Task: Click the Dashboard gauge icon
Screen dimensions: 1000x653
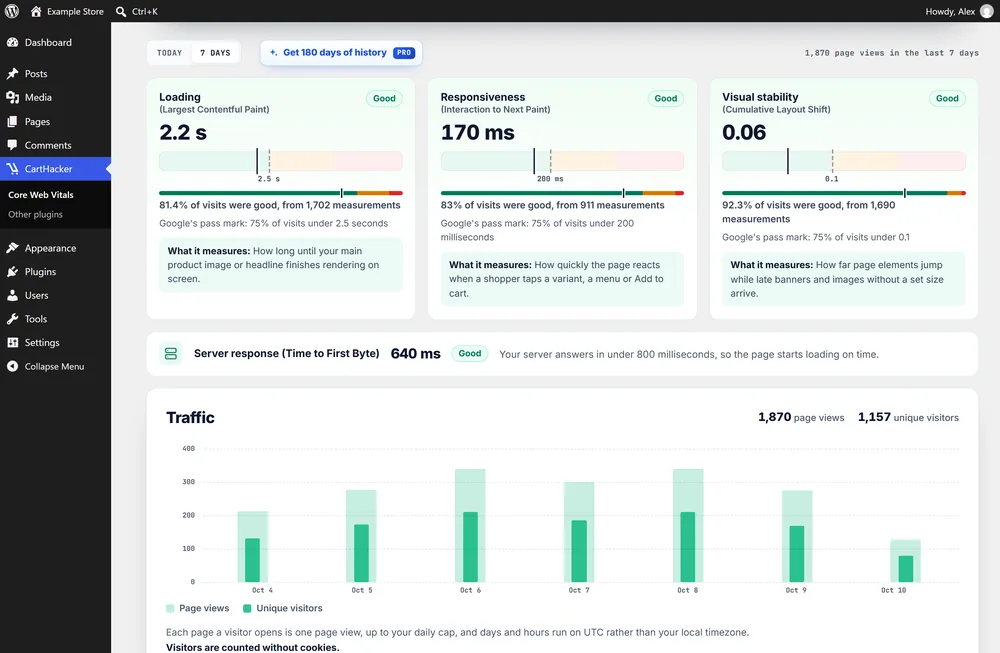Action: [x=12, y=42]
